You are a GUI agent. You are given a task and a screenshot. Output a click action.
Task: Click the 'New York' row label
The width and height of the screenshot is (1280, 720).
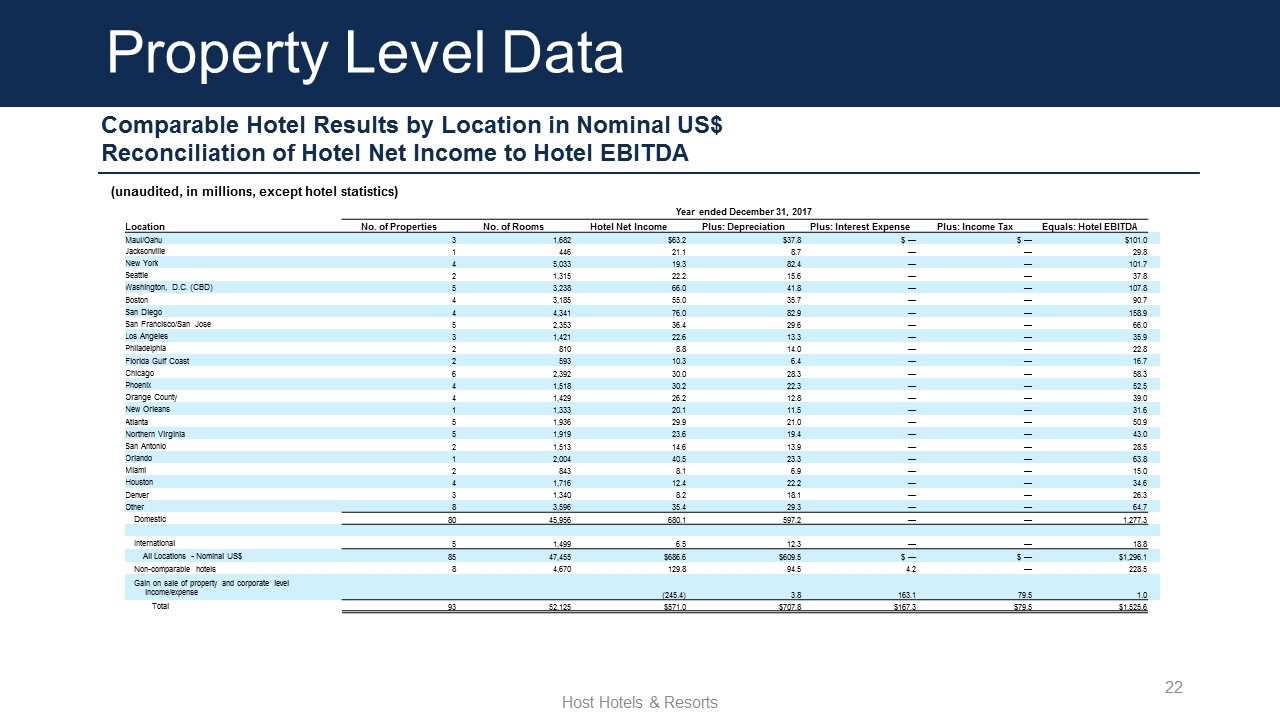tap(141, 263)
